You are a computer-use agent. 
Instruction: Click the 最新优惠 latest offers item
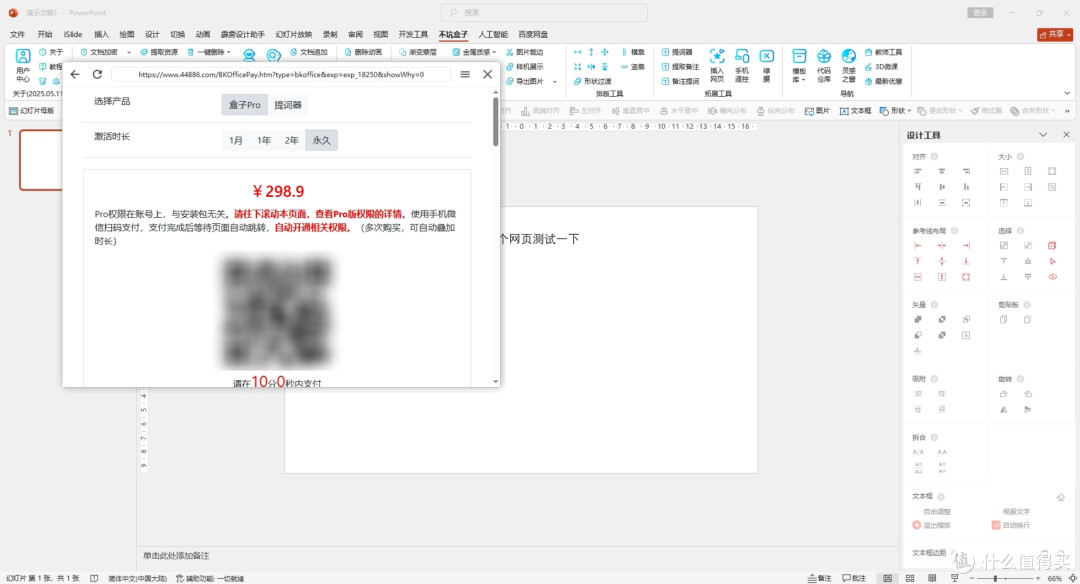(884, 81)
